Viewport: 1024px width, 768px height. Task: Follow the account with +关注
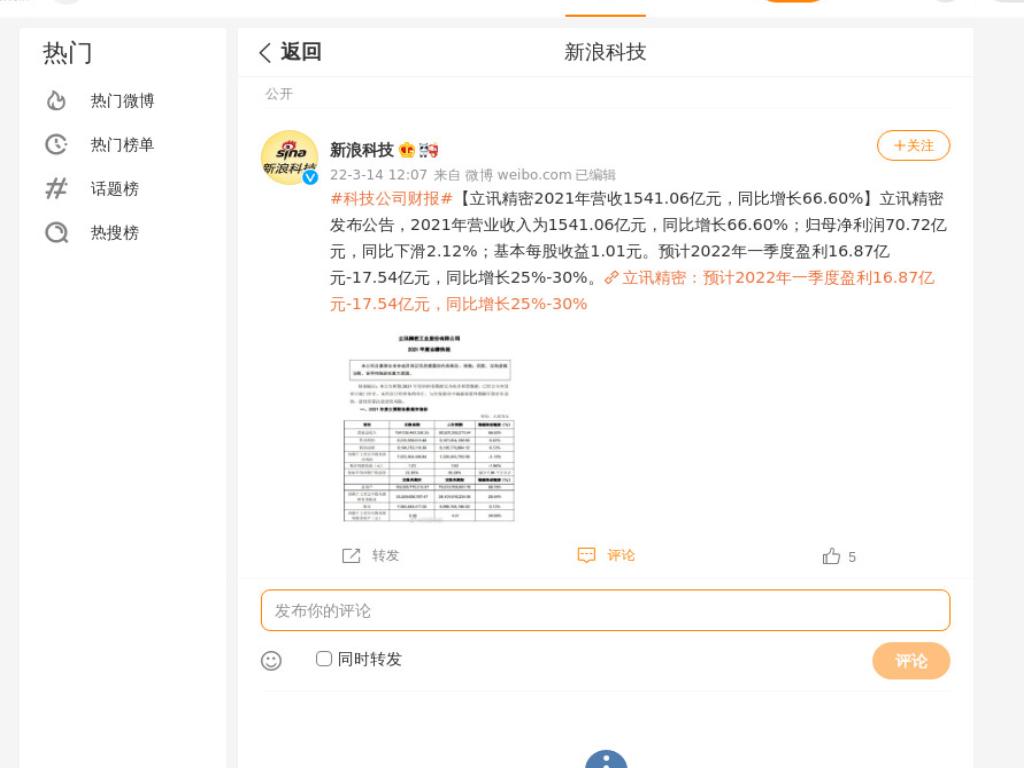tap(913, 146)
